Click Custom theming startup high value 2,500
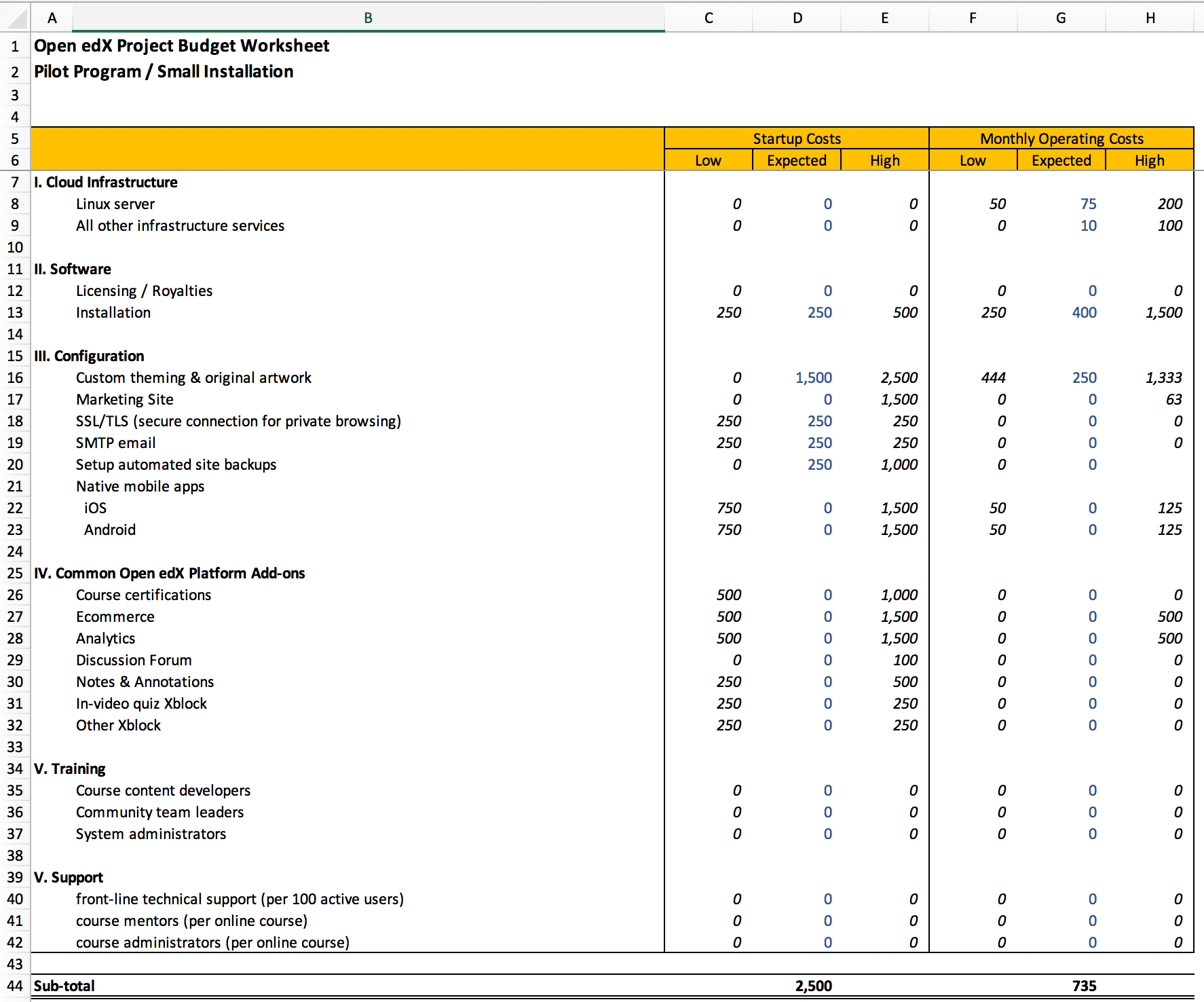This screenshot has width=1204, height=1002. point(899,377)
